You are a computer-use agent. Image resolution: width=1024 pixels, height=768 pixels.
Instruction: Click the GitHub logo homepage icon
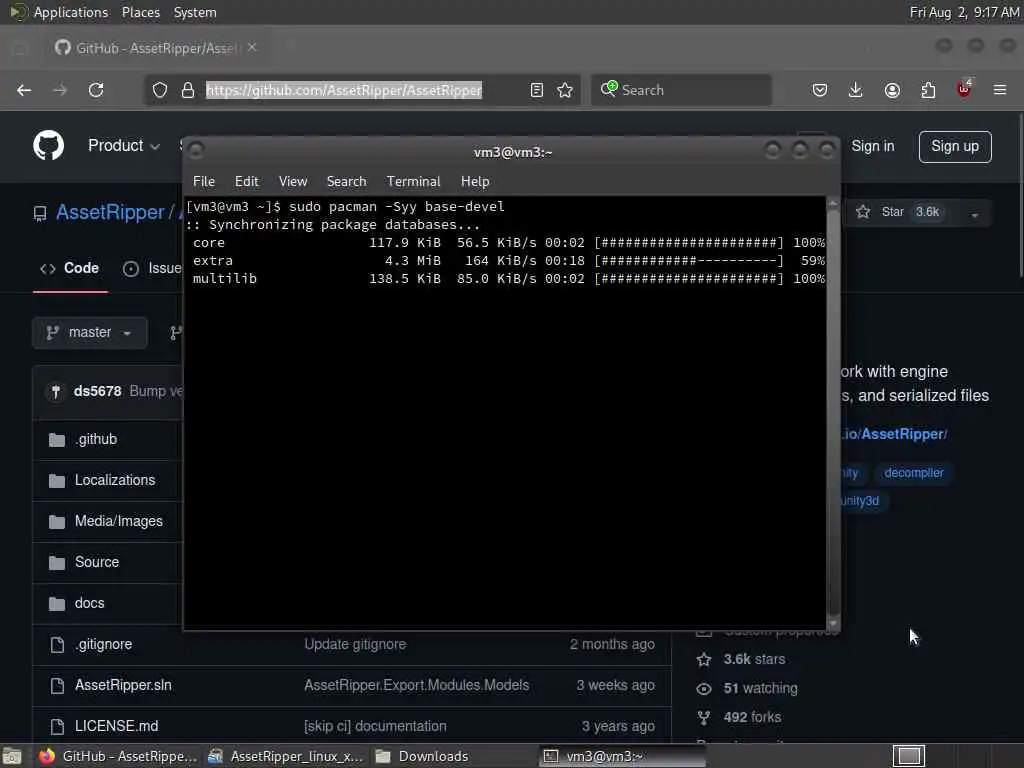point(48,145)
